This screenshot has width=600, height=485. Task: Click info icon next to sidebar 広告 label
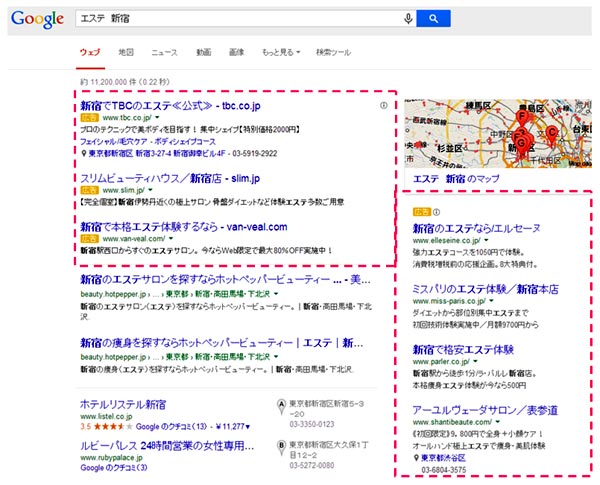click(x=436, y=212)
